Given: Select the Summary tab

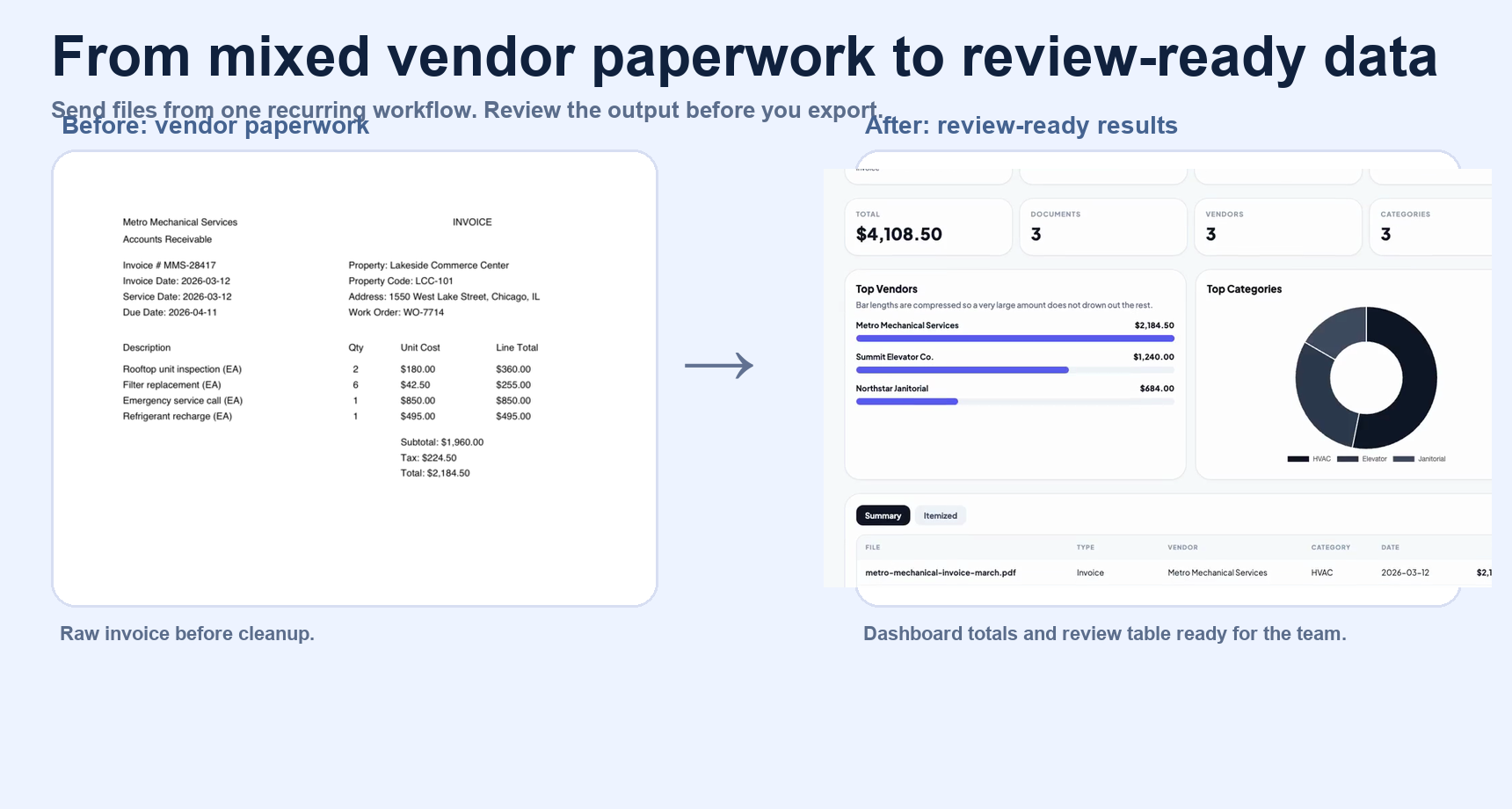Looking at the screenshot, I should 883,516.
